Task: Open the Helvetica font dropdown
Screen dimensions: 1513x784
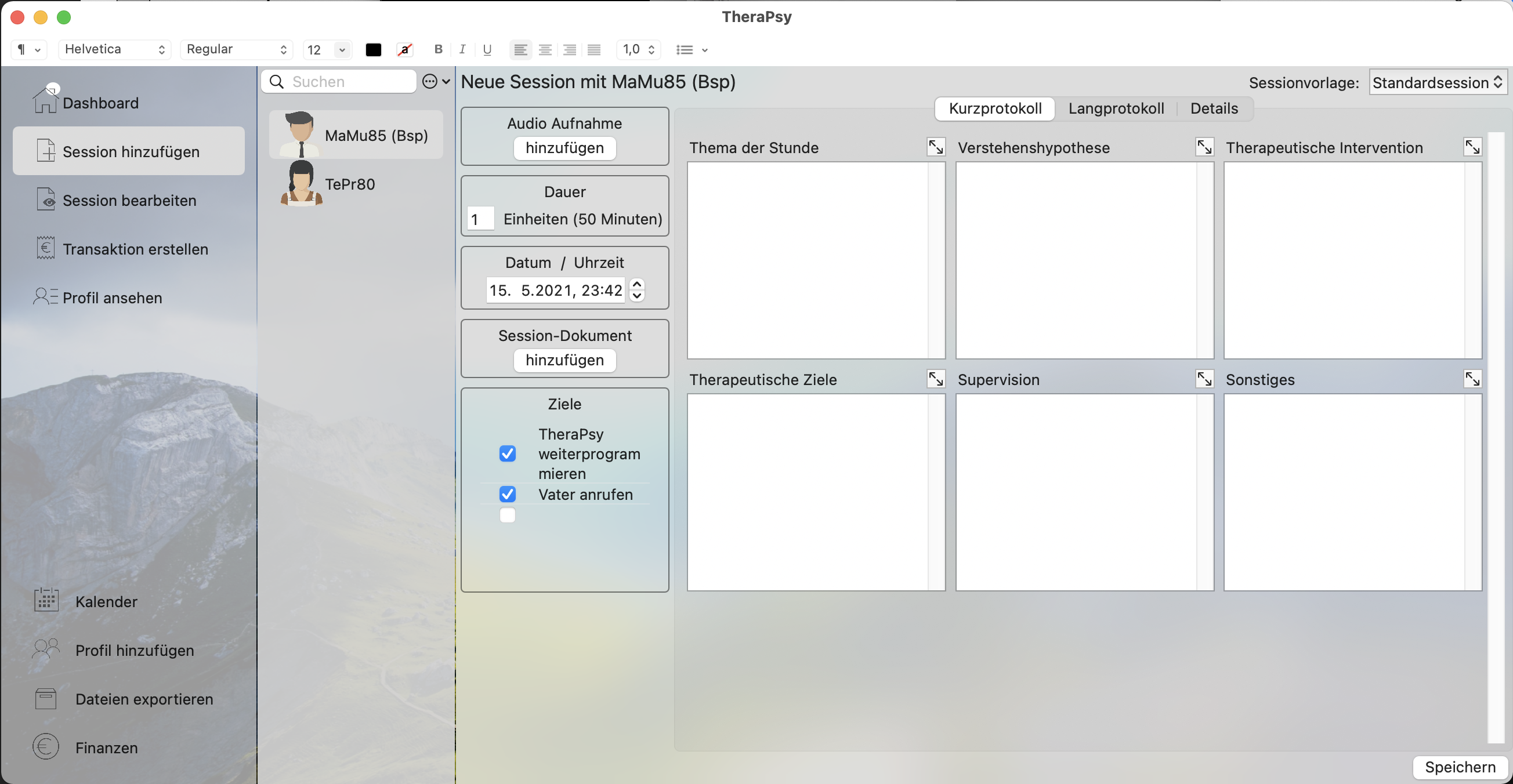Action: [114, 49]
